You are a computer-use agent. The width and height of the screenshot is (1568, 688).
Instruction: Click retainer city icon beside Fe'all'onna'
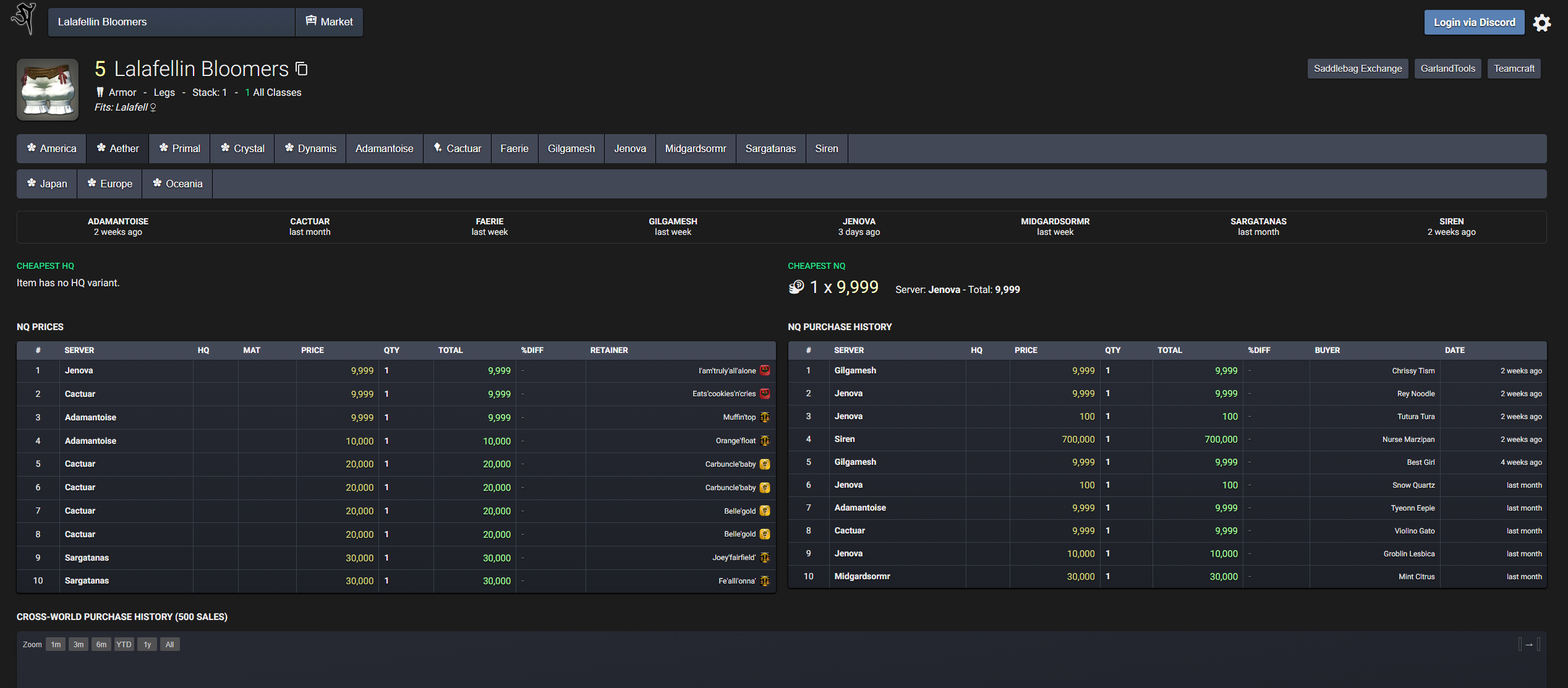765,580
